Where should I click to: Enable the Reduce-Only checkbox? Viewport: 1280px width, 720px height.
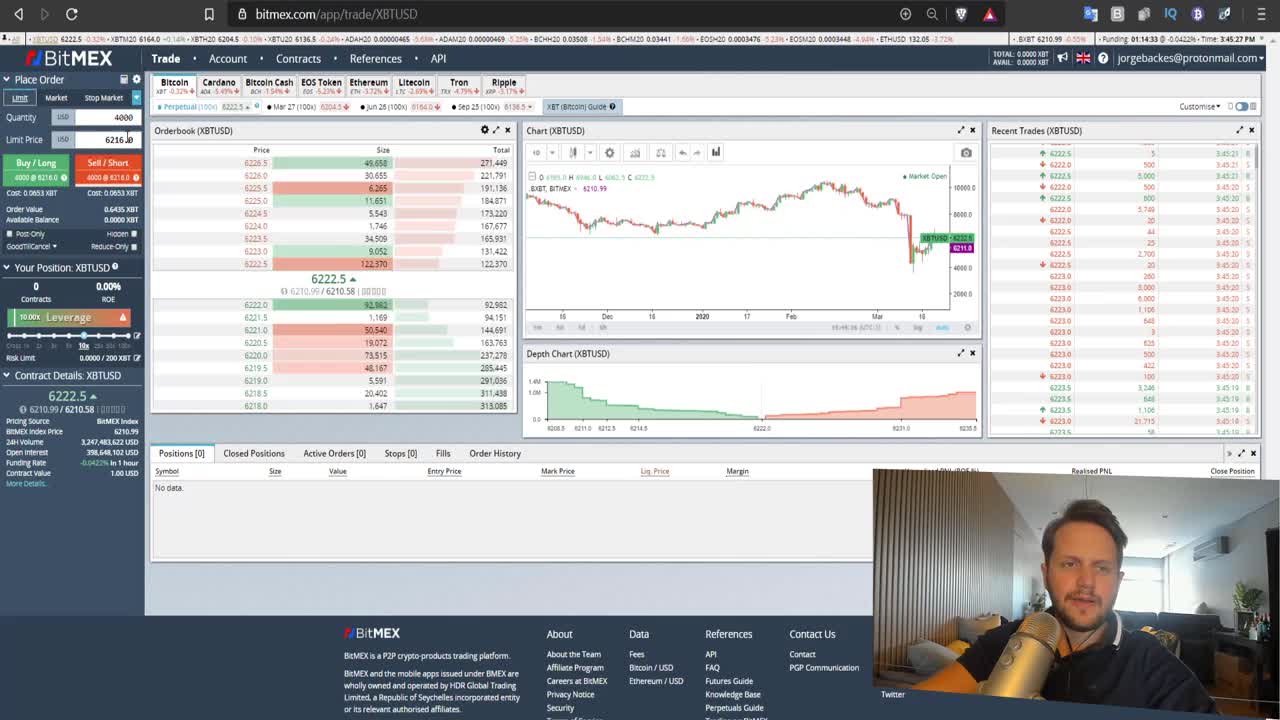point(134,246)
